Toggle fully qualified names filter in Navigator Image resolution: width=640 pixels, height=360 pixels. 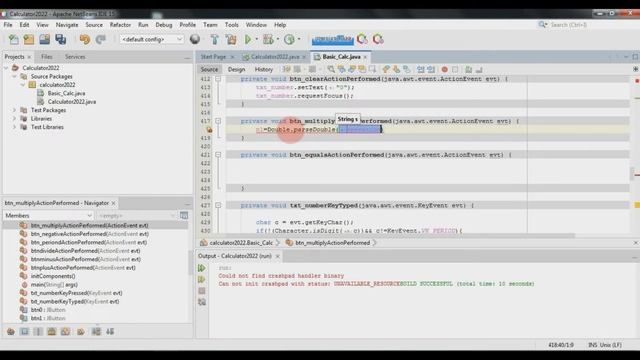81,331
